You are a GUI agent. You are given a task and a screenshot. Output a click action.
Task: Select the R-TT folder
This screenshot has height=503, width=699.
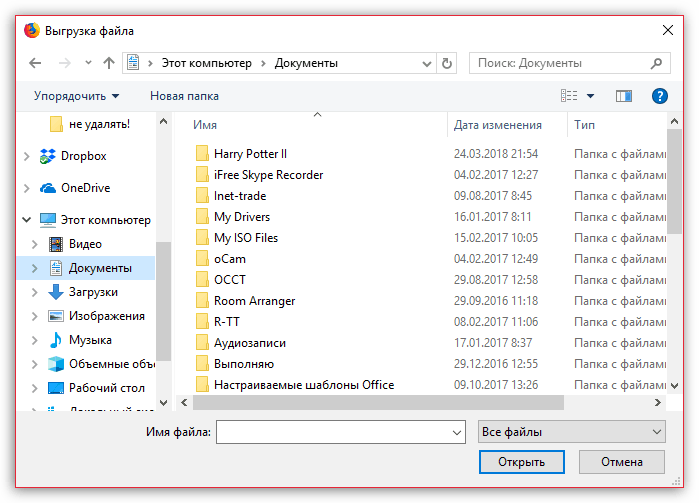click(x=218, y=322)
